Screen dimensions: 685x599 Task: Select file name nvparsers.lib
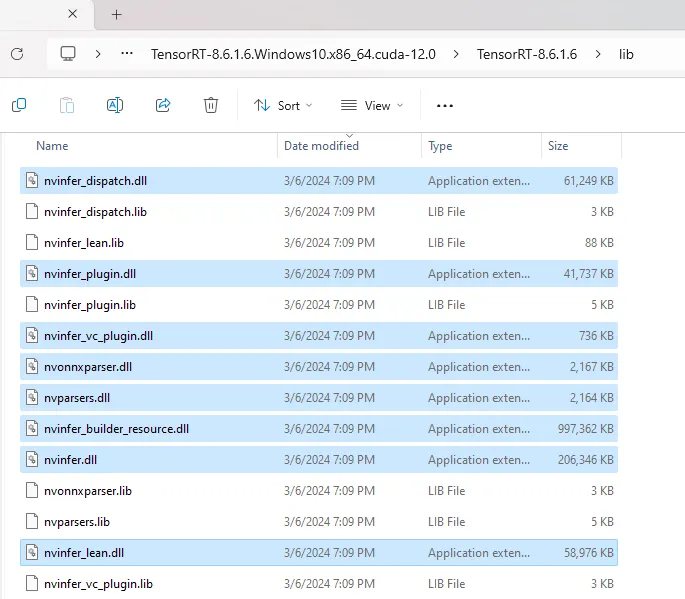point(77,522)
